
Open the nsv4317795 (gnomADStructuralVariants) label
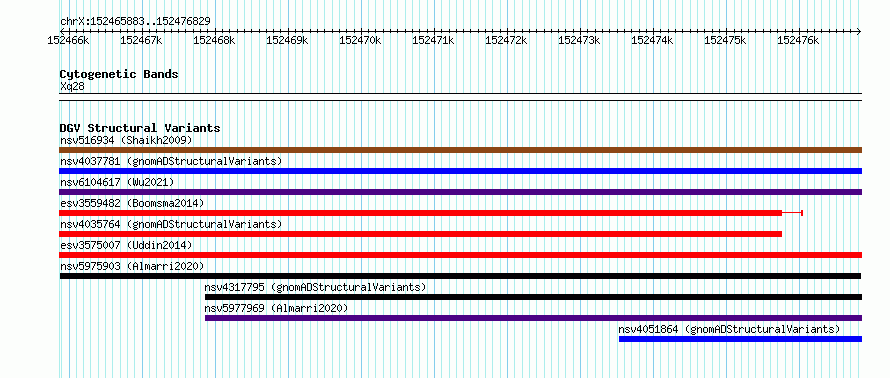tap(316, 287)
